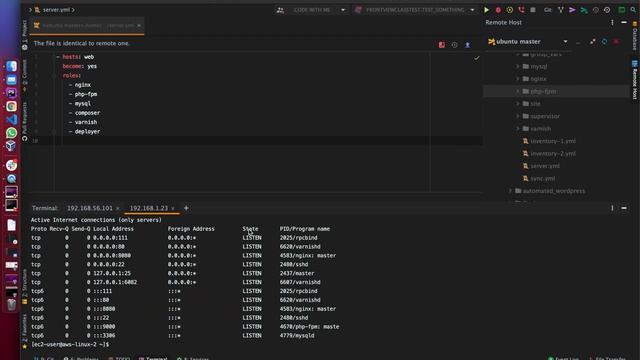Close the server.yml editor tab

pos(139,25)
